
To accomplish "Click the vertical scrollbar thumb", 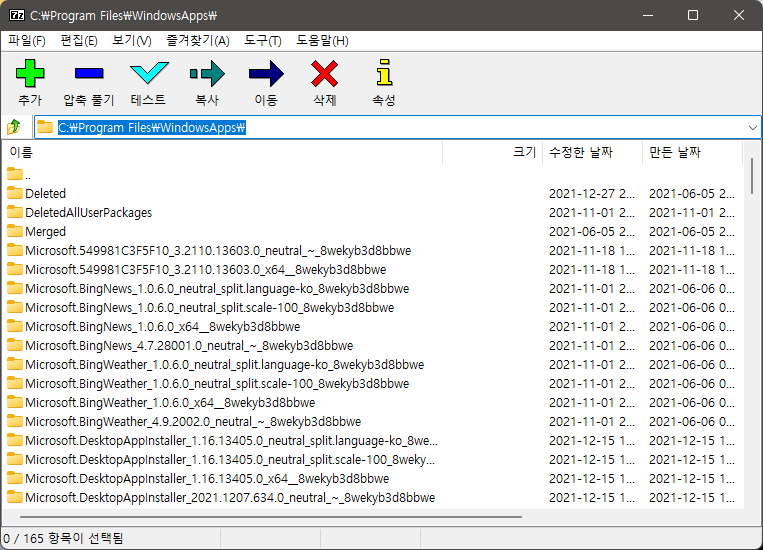I will coord(752,176).
